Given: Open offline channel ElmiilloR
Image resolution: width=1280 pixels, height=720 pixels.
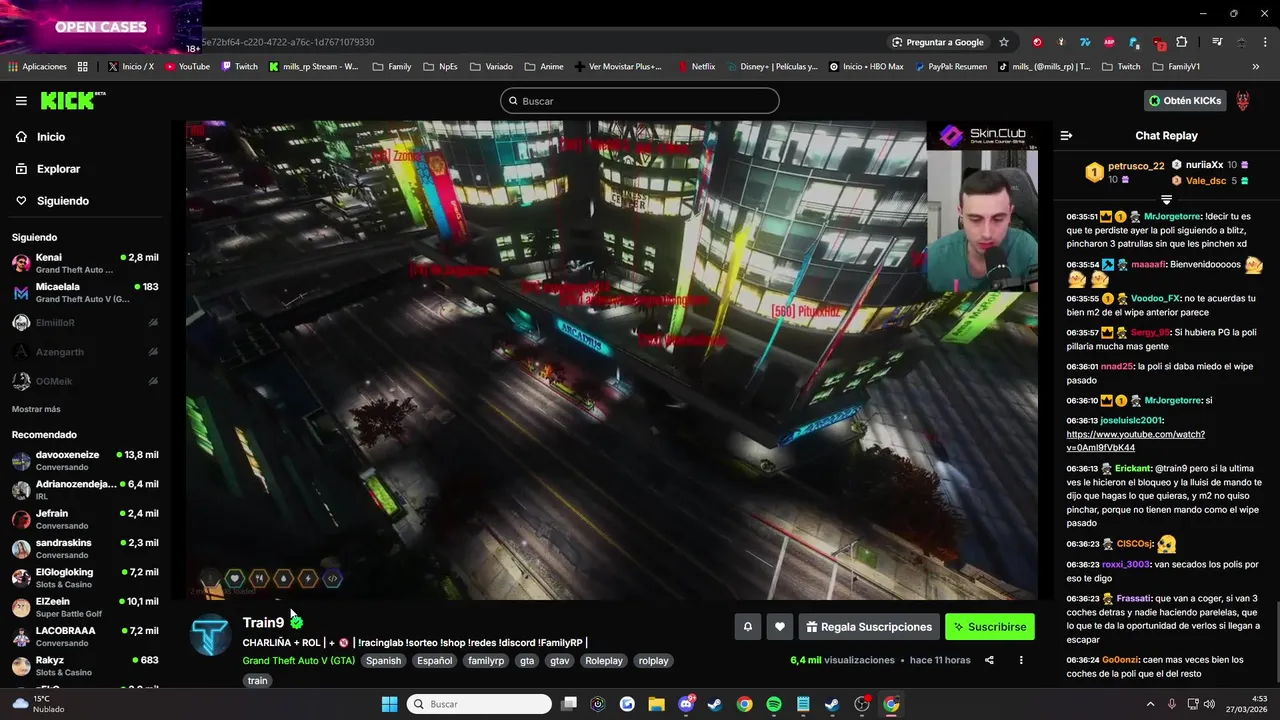Looking at the screenshot, I should click(x=85, y=323).
